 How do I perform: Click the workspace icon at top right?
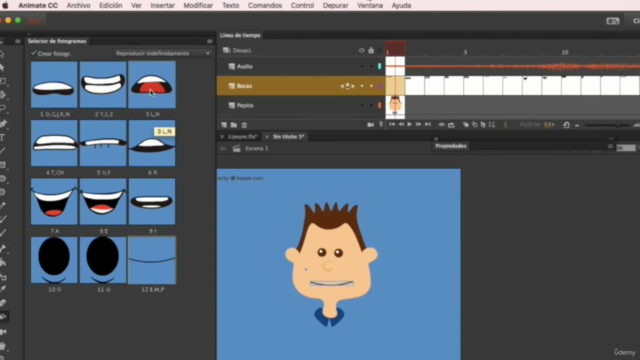pos(613,21)
